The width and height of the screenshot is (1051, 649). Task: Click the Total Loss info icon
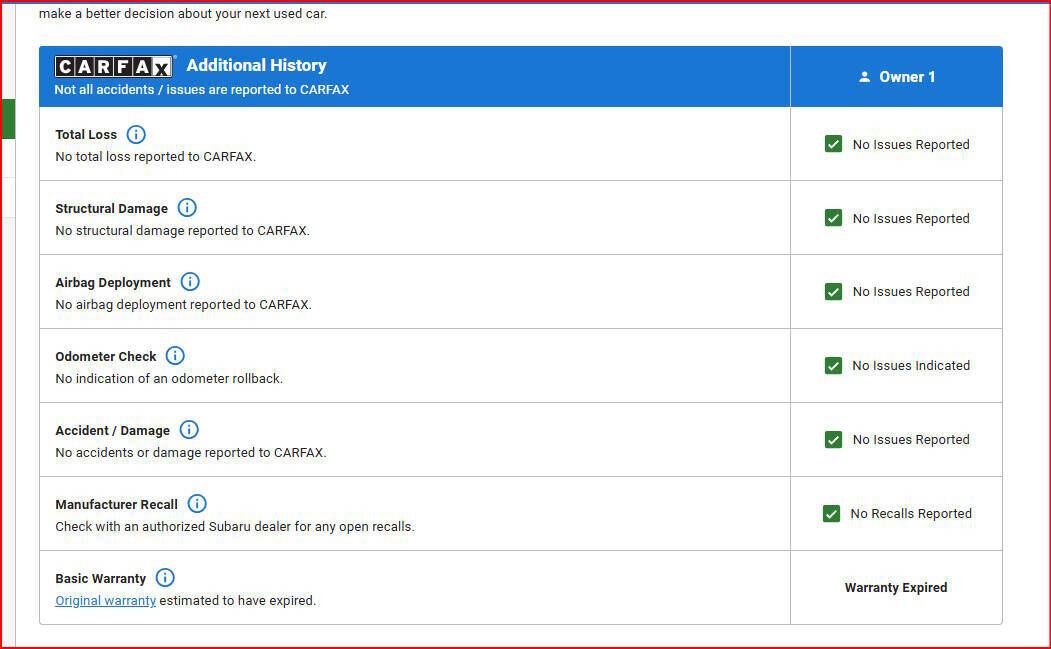136,134
